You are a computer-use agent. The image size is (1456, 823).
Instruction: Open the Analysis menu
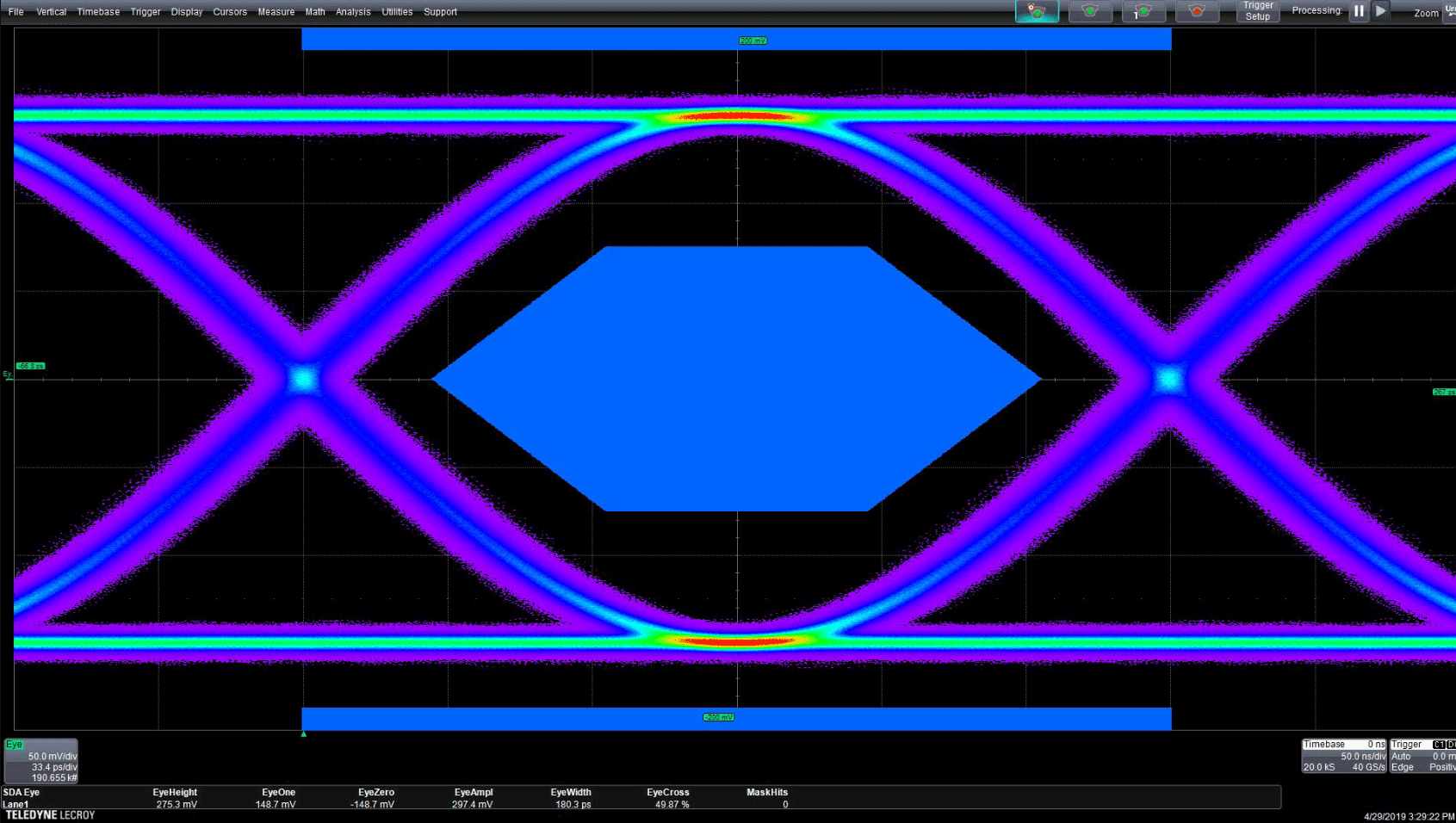tap(353, 12)
